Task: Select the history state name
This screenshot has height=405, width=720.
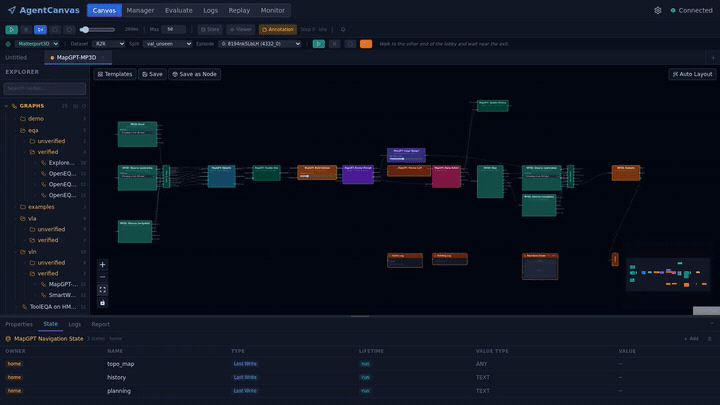Action: pyautogui.click(x=117, y=377)
